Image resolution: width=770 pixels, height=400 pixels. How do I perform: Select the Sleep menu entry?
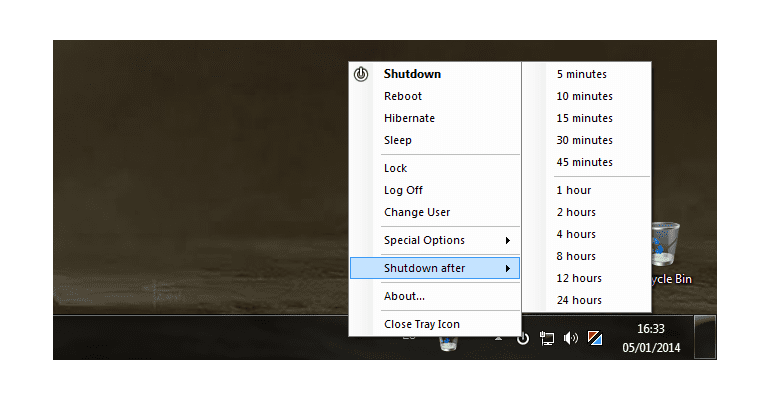click(x=398, y=140)
